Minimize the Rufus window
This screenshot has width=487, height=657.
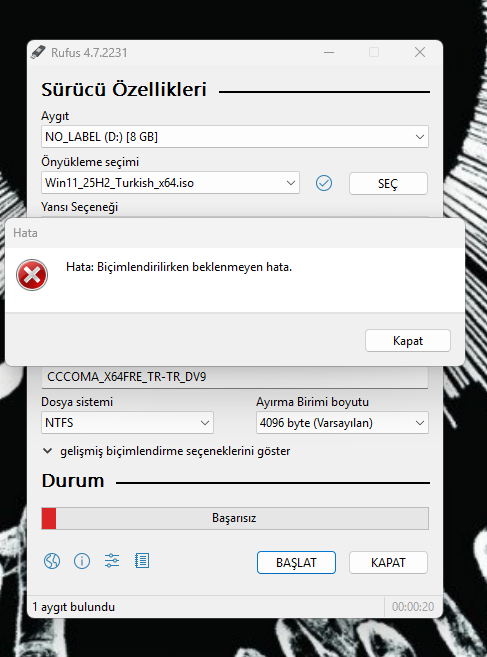tap(329, 52)
